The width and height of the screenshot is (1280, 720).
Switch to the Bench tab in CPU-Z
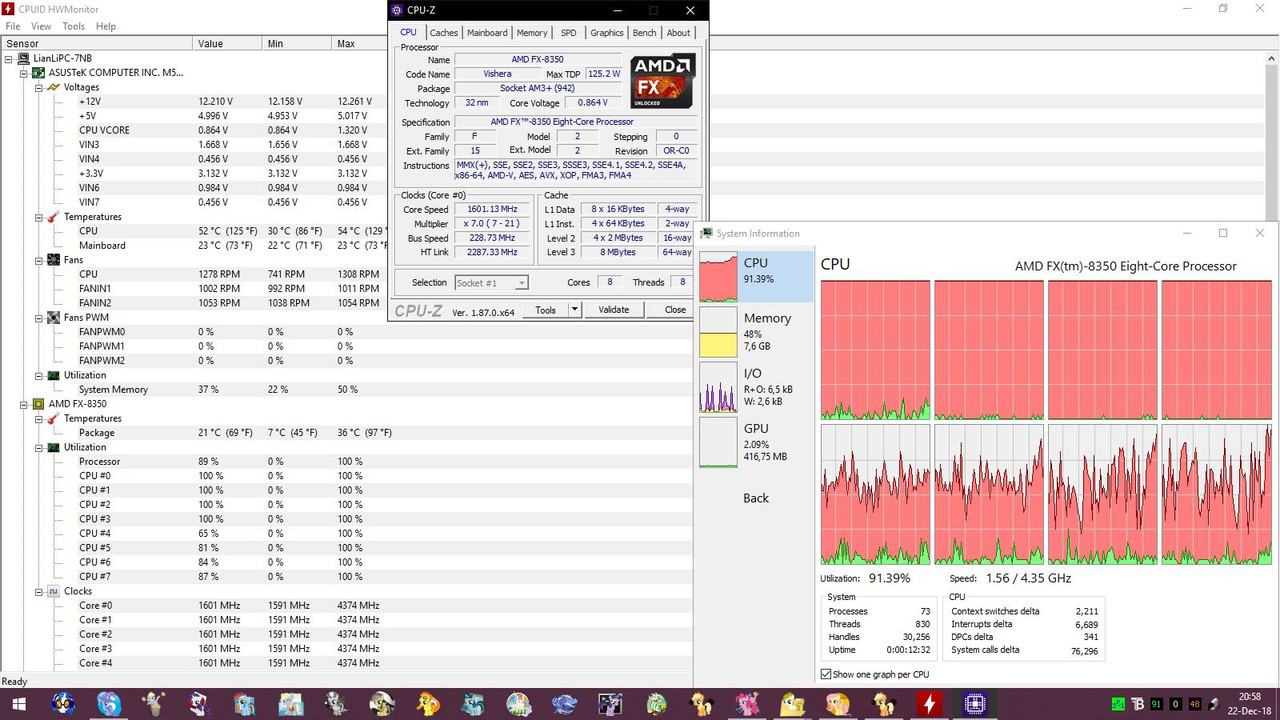coord(645,33)
